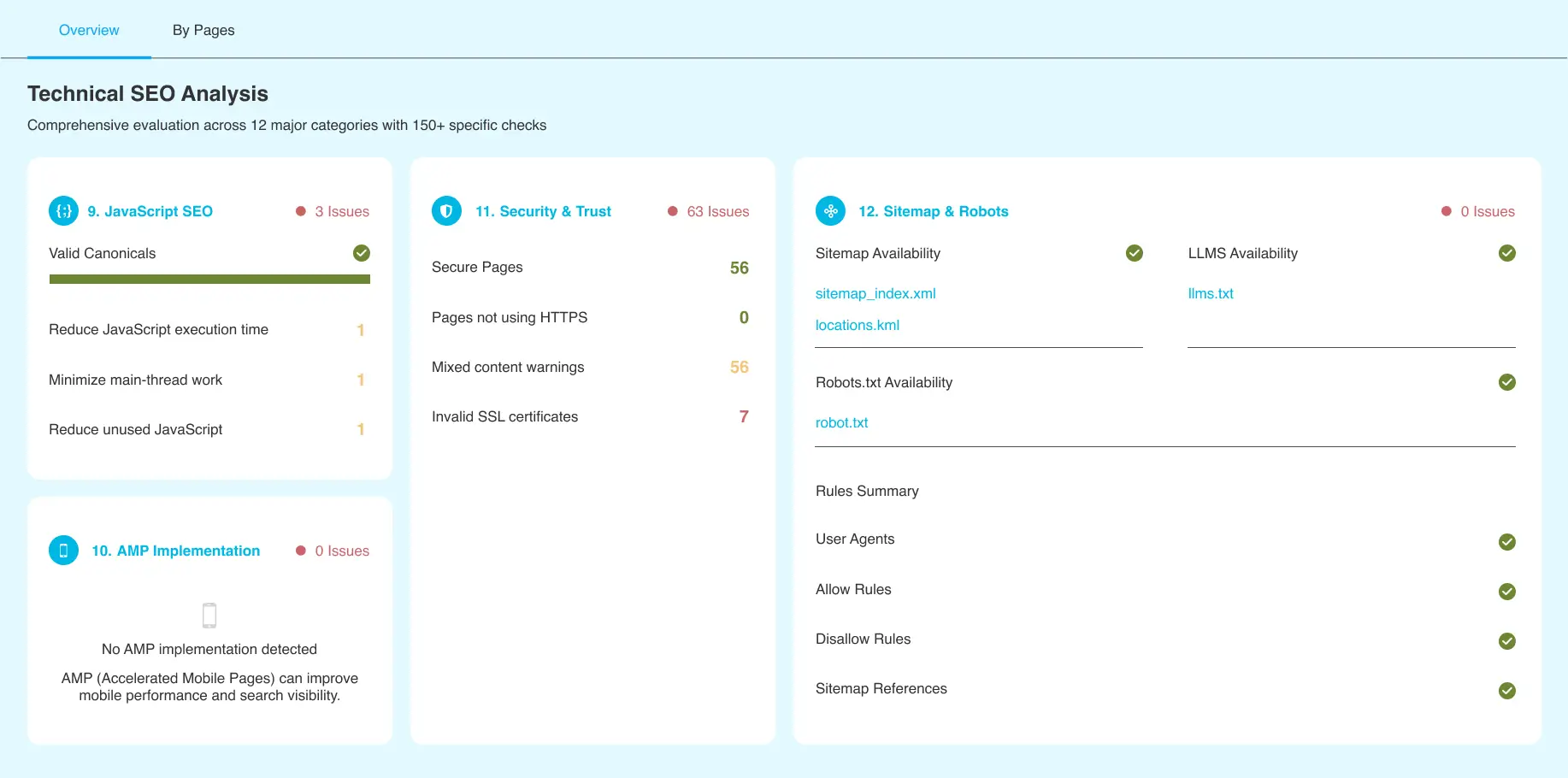Open the sitemap_index.xml link
The image size is (1568, 778).
pyautogui.click(x=875, y=293)
